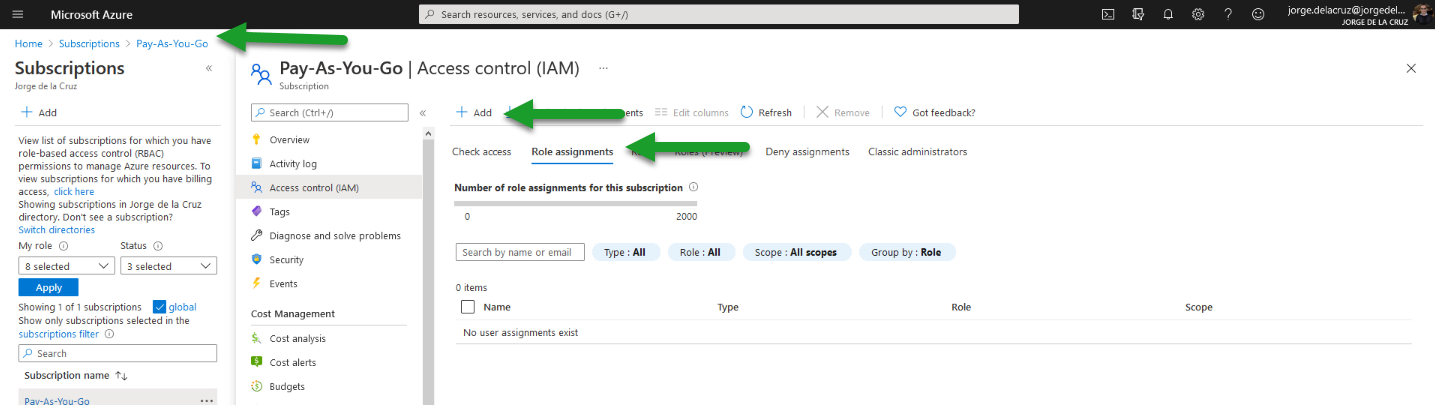This screenshot has width=1435, height=405.
Task: Click the Switch directories link
Action: click(x=57, y=230)
